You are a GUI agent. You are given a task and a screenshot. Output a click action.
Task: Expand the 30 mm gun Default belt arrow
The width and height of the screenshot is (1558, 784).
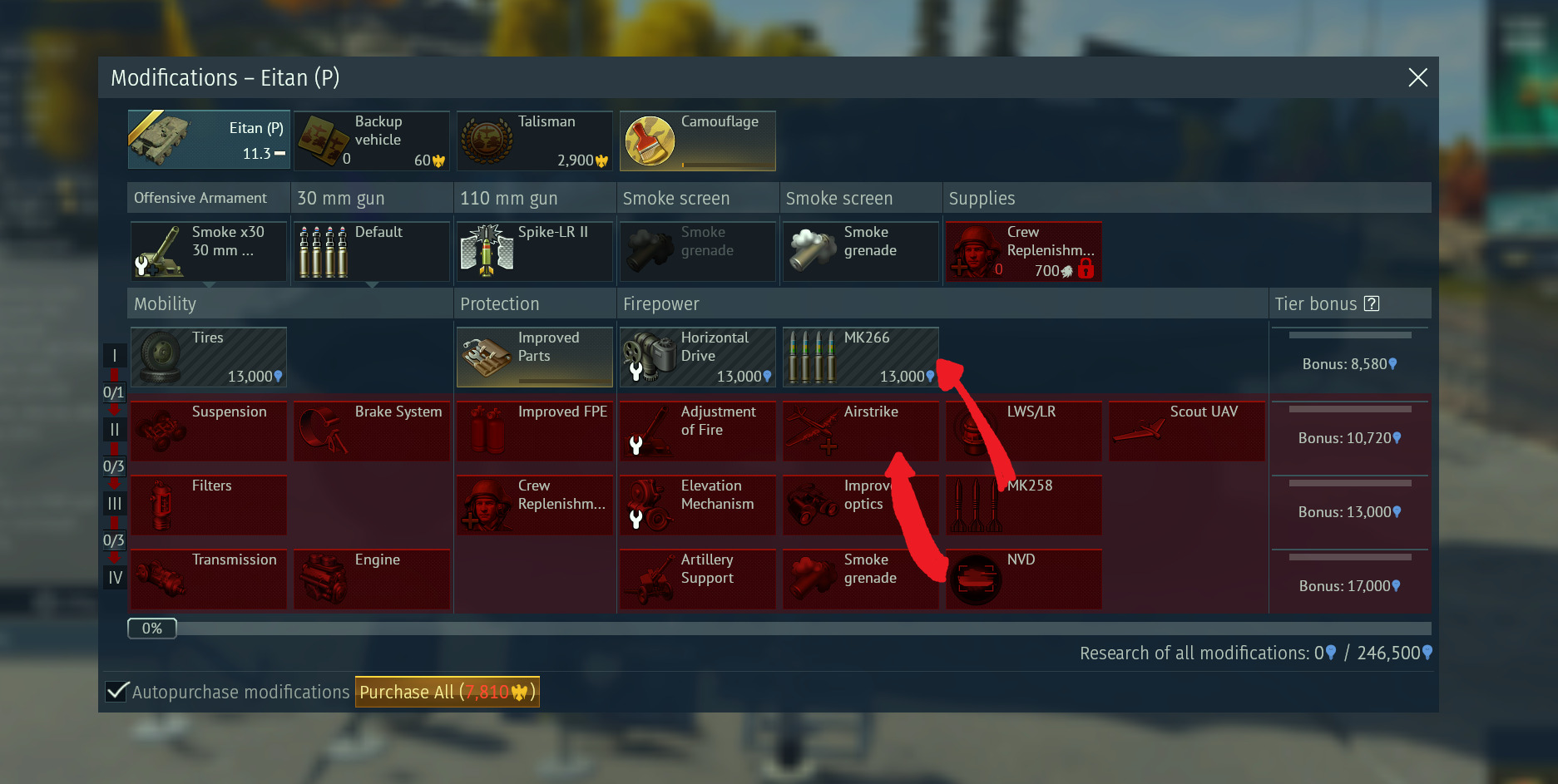372,285
